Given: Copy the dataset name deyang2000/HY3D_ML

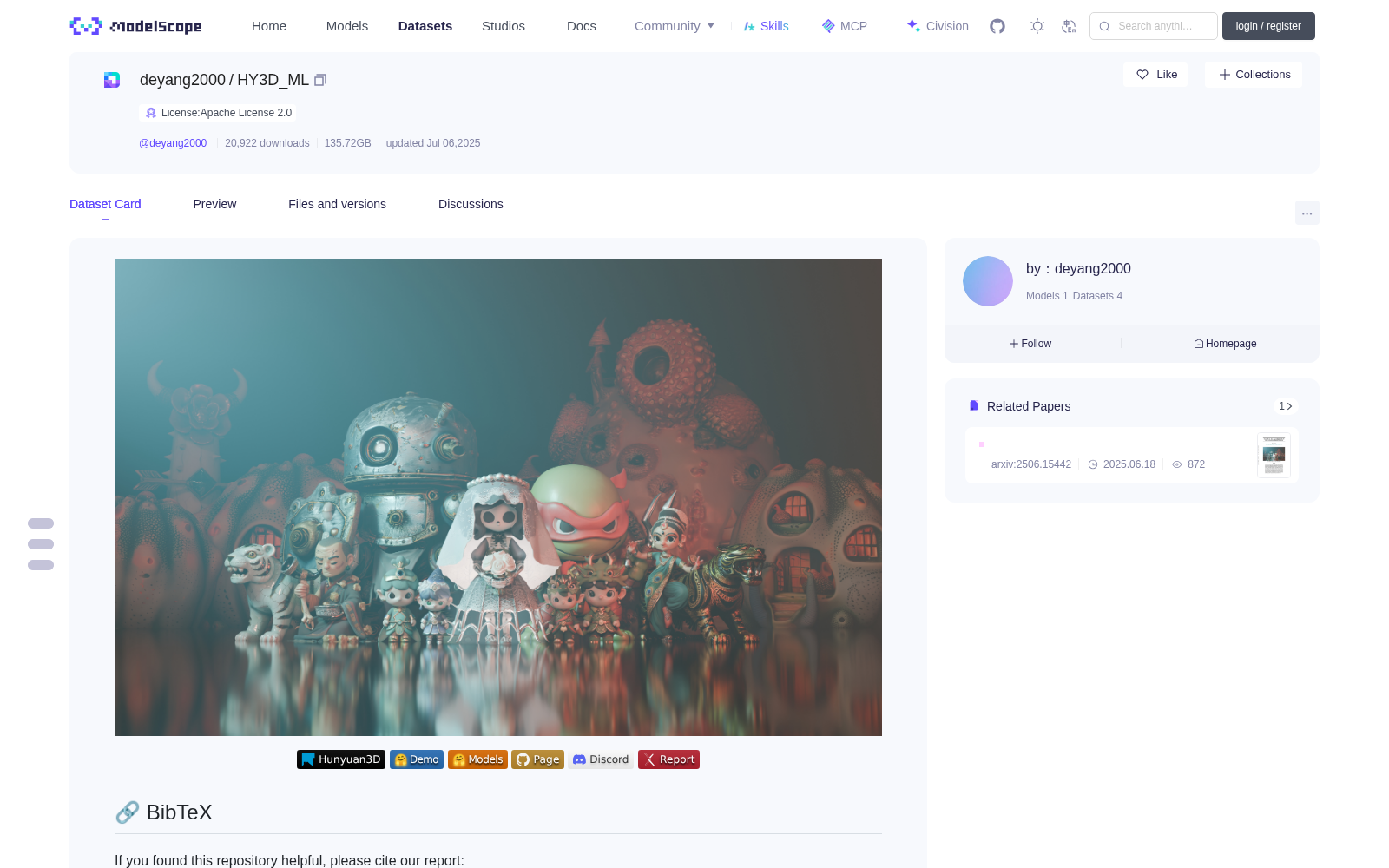Looking at the screenshot, I should 320,80.
